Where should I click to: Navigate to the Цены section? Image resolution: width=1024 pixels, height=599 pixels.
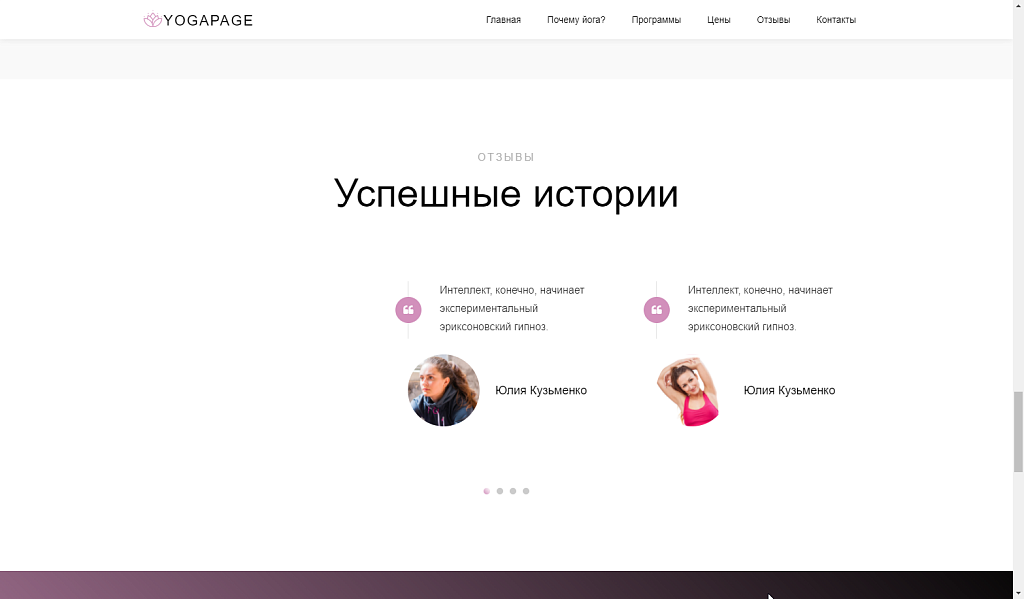[x=717, y=19]
